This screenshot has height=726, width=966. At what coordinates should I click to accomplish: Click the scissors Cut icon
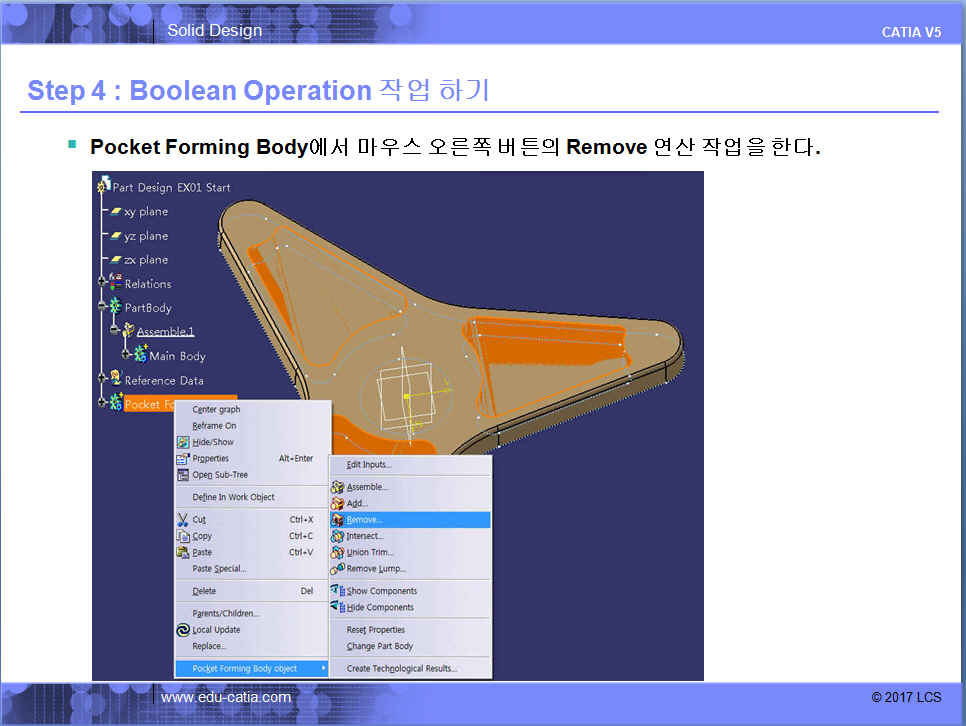[x=183, y=520]
